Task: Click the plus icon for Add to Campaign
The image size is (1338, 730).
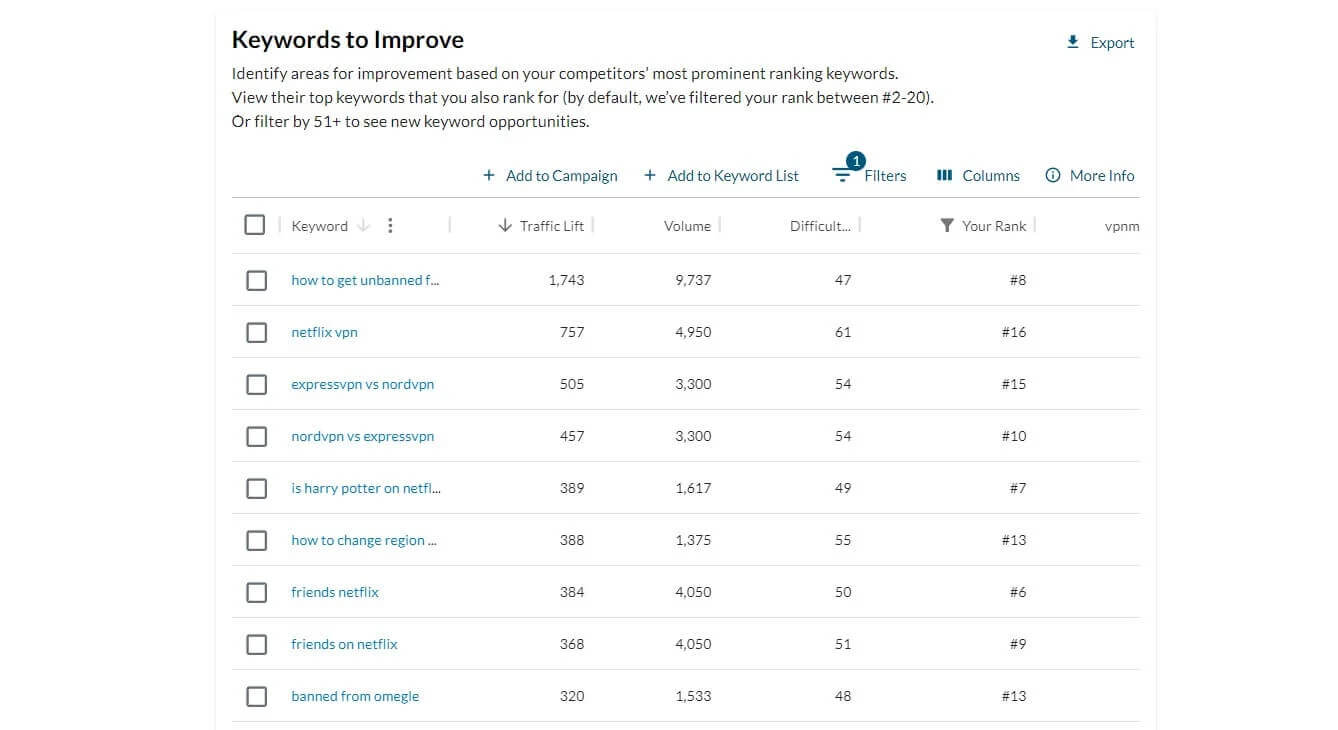Action: click(489, 176)
